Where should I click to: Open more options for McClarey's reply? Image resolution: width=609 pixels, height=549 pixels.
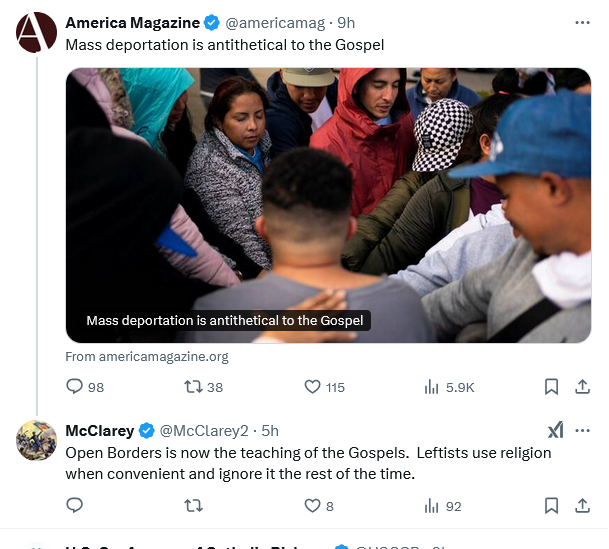coord(583,430)
